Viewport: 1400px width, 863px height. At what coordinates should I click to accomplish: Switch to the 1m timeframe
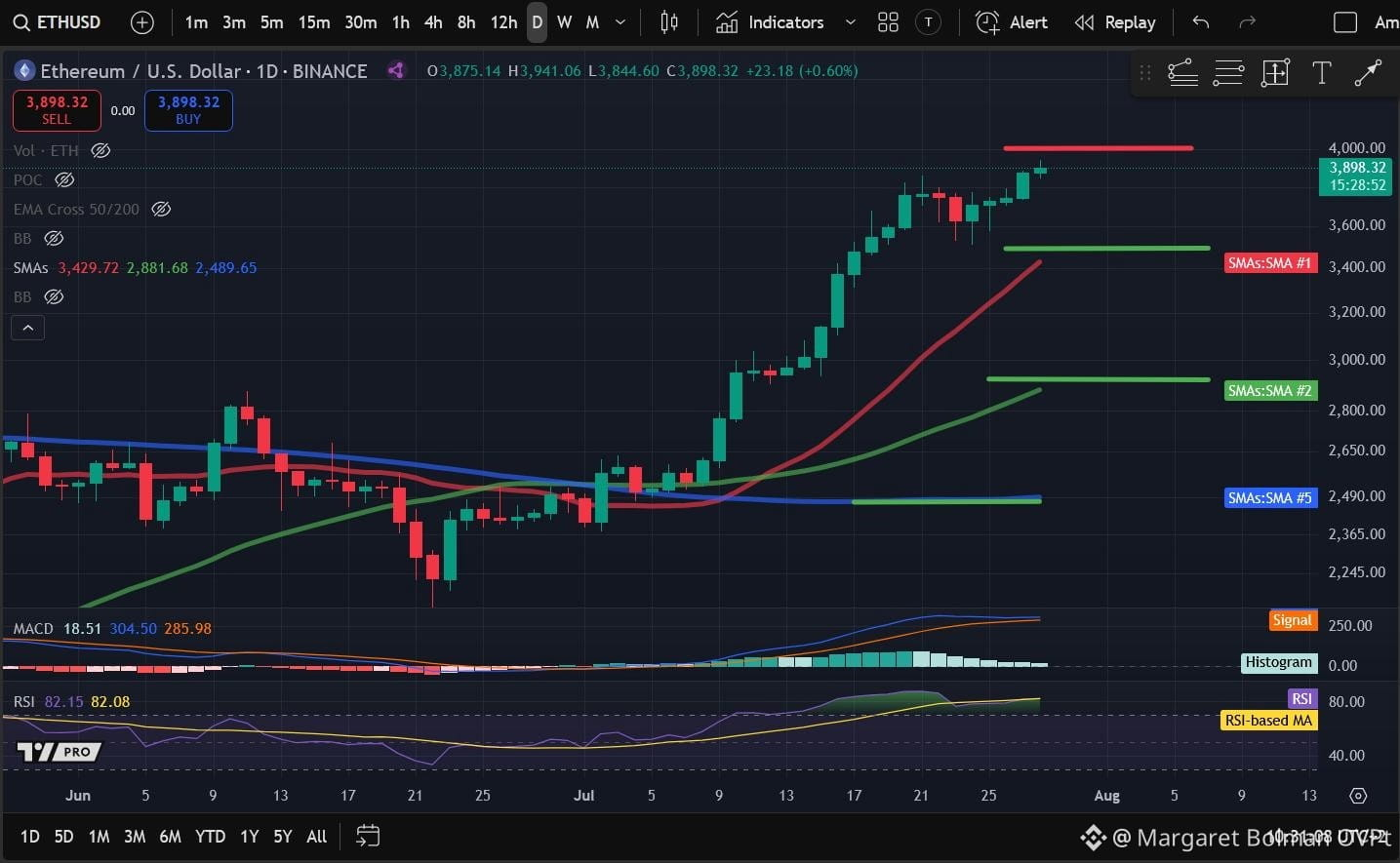tap(196, 22)
